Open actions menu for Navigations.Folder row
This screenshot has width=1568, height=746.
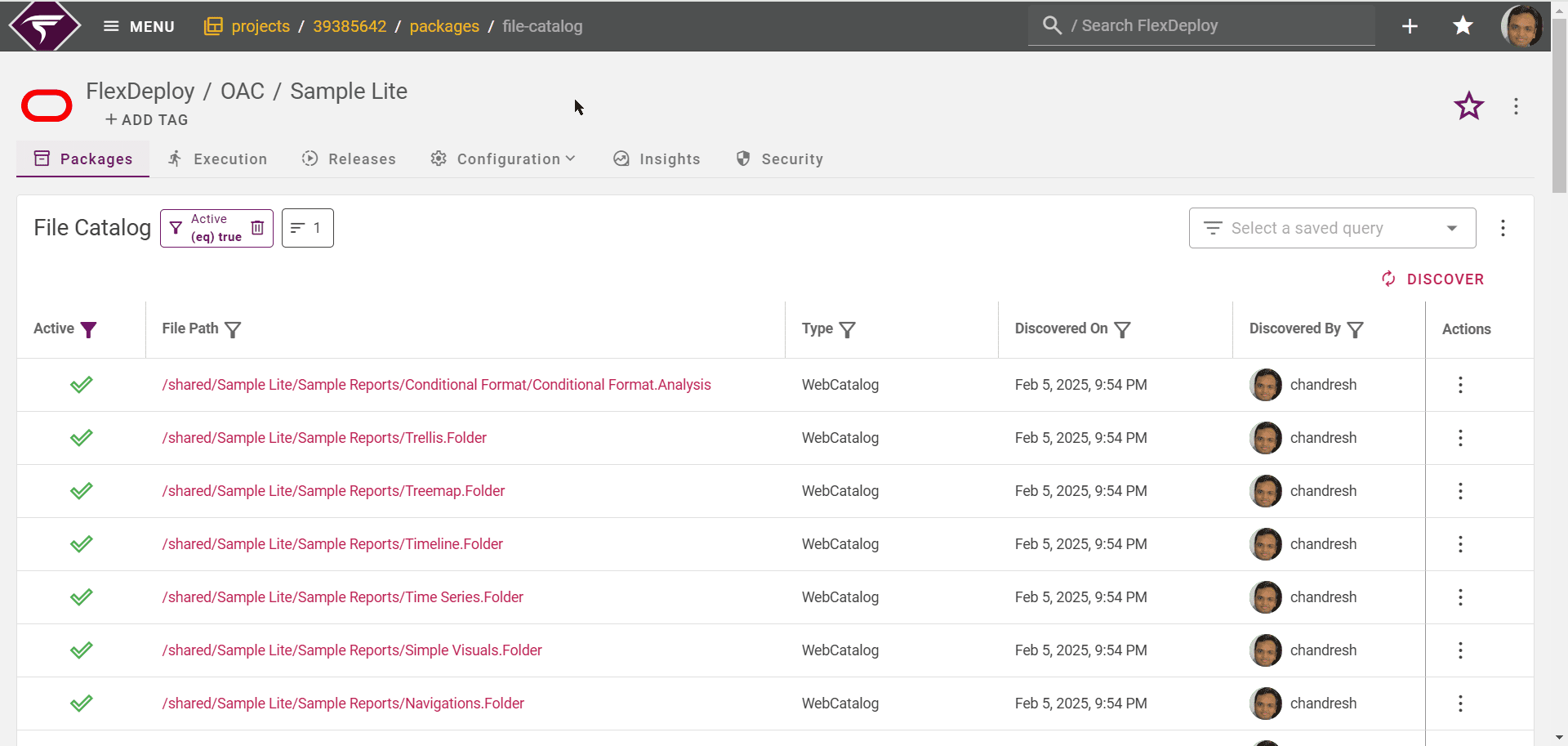(1460, 704)
